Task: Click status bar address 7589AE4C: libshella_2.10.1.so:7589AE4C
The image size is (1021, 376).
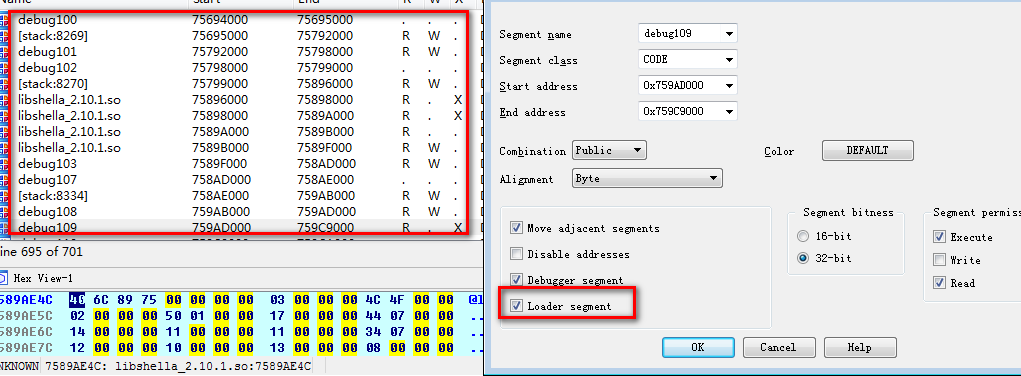Action: (x=177, y=367)
